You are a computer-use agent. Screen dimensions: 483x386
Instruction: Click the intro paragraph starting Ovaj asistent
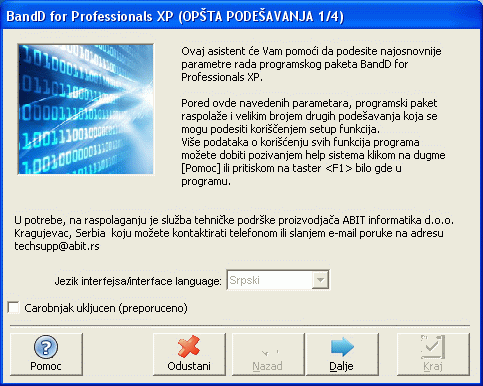click(x=311, y=64)
